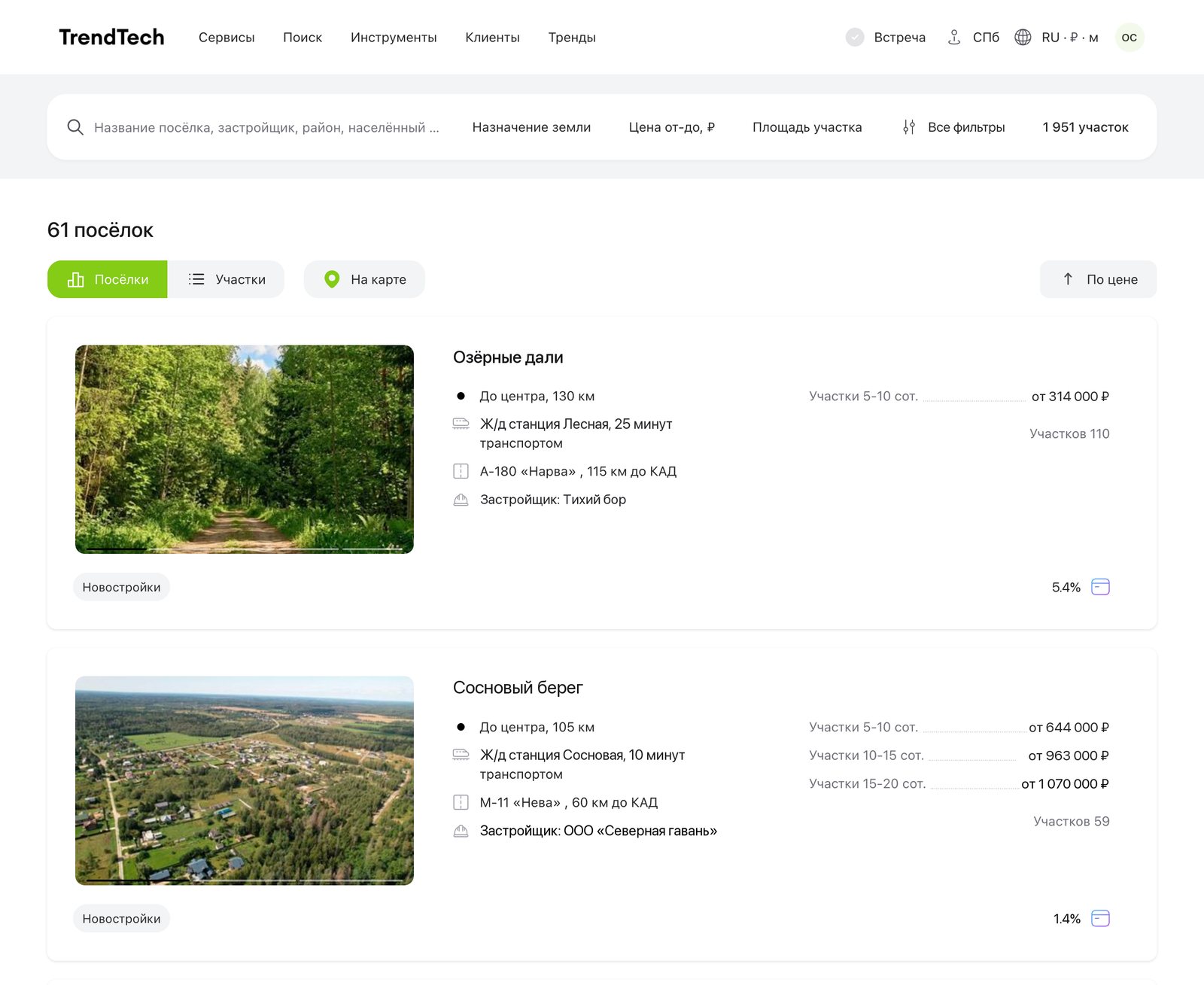Open the Сервисы menu
Screen dimensions: 1204x985
[x=227, y=38]
